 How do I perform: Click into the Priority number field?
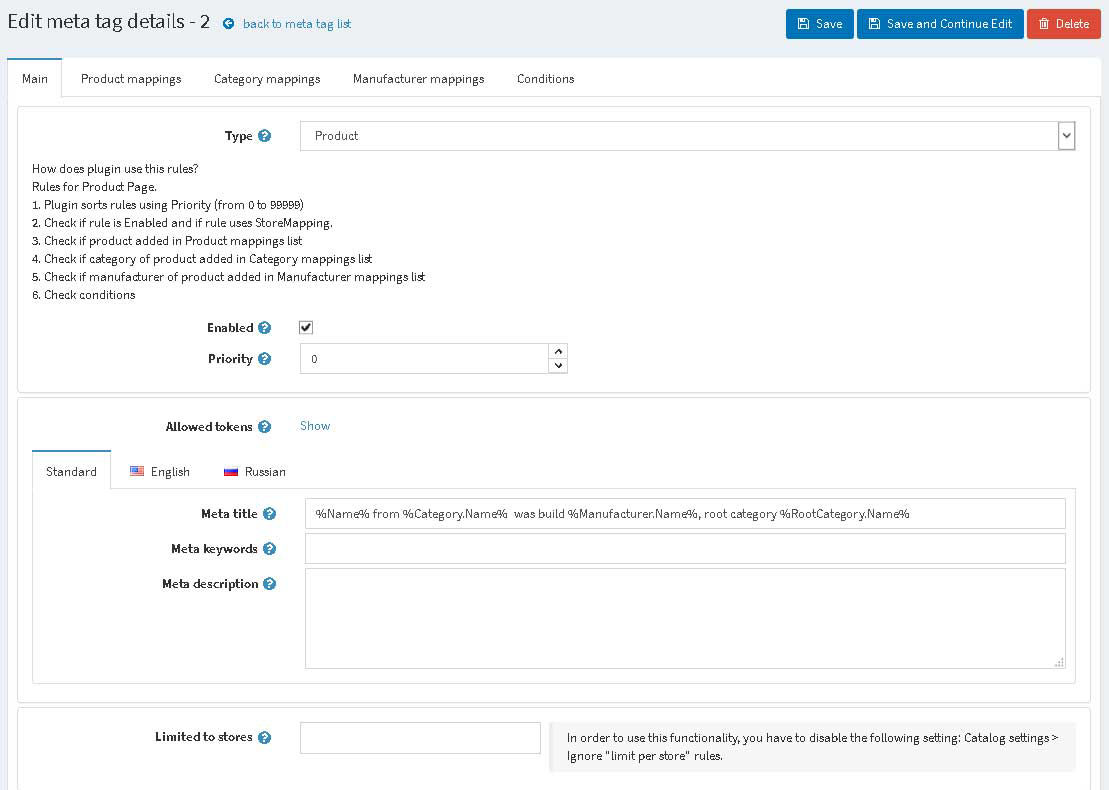424,359
